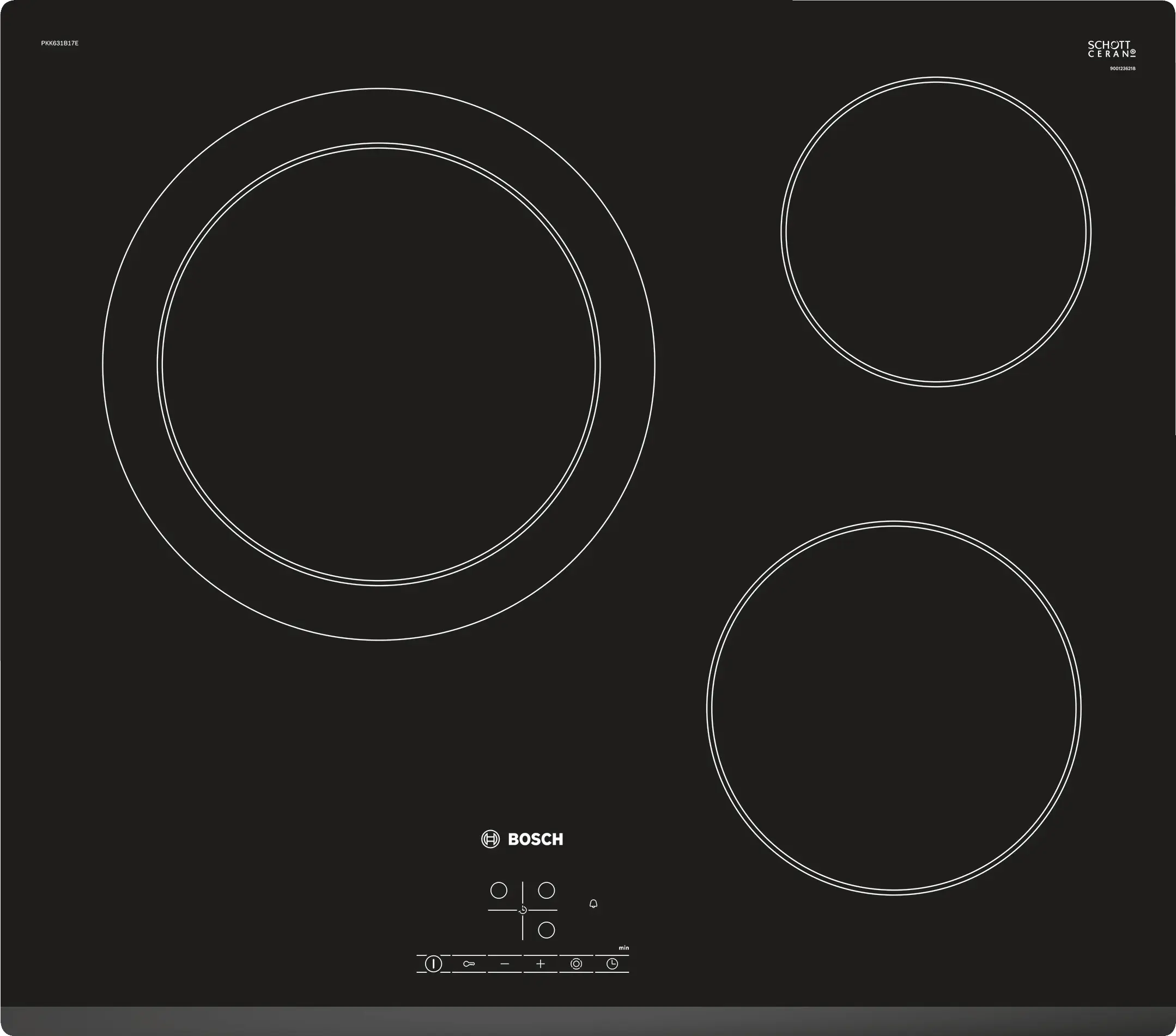Image resolution: width=1176 pixels, height=1036 pixels.
Task: Click the PKK631B17E model number label
Action: [59, 43]
